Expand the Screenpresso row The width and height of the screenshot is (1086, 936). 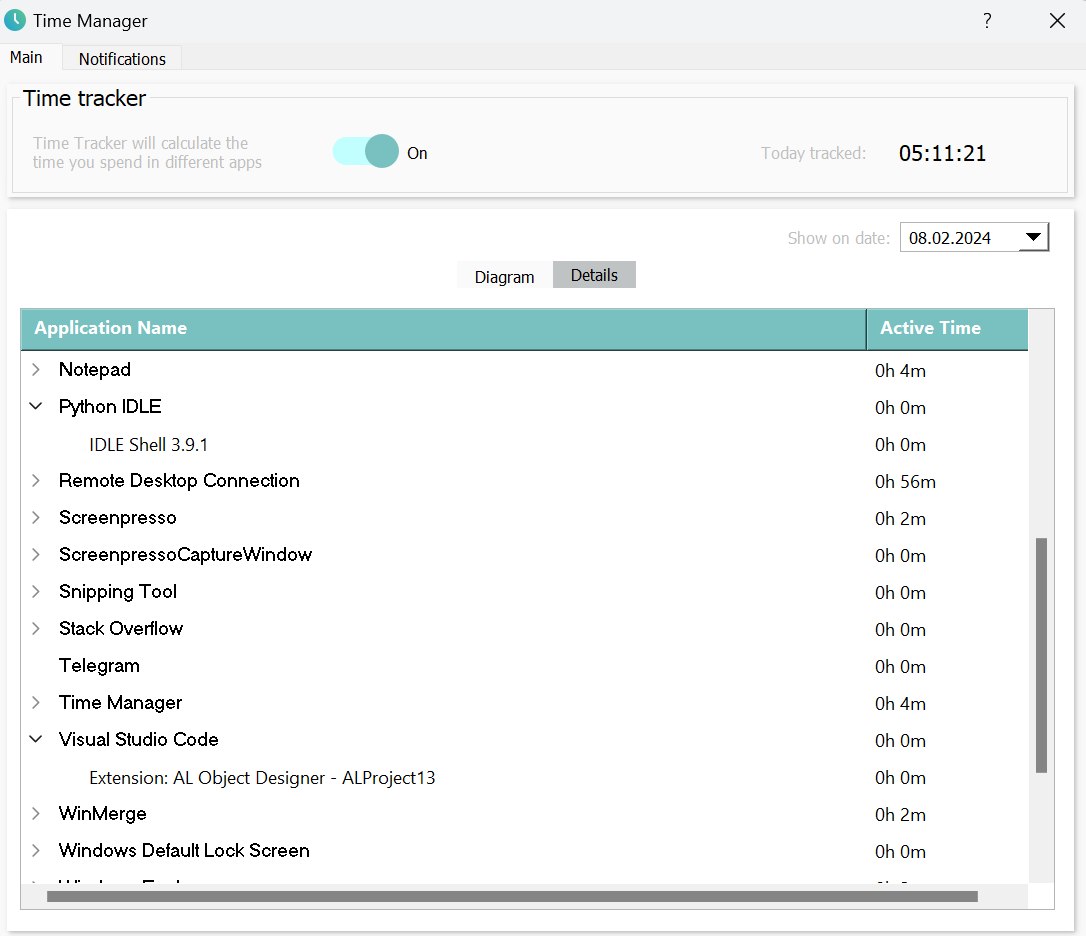click(36, 518)
